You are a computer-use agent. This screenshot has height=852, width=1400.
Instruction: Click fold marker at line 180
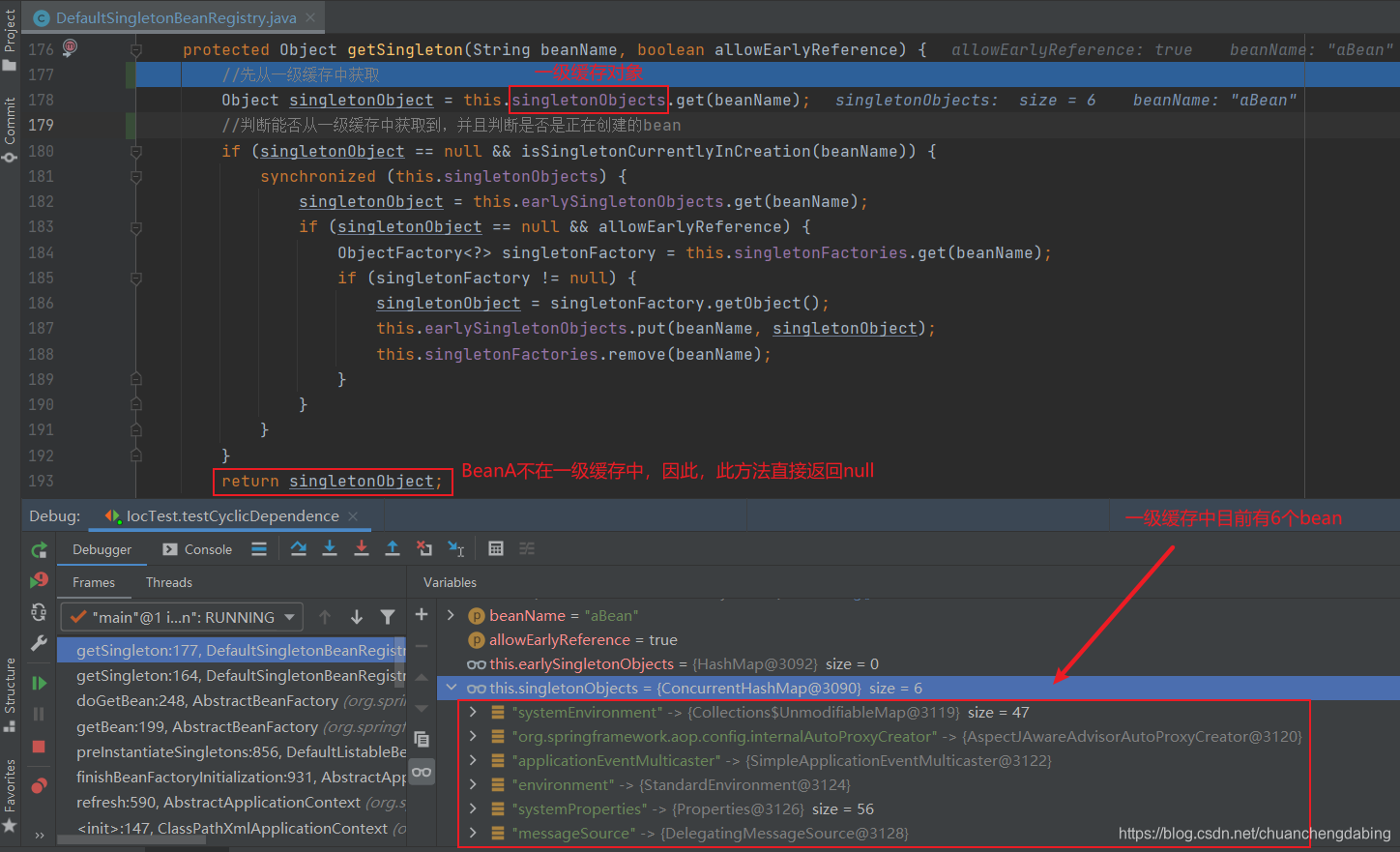point(136,152)
